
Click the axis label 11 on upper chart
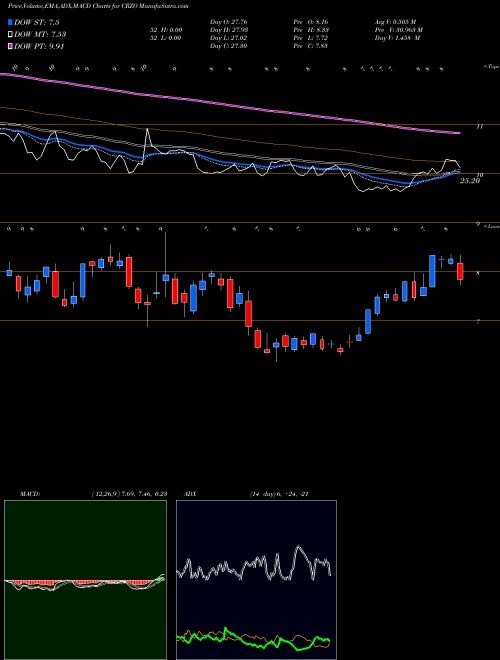pos(480,126)
